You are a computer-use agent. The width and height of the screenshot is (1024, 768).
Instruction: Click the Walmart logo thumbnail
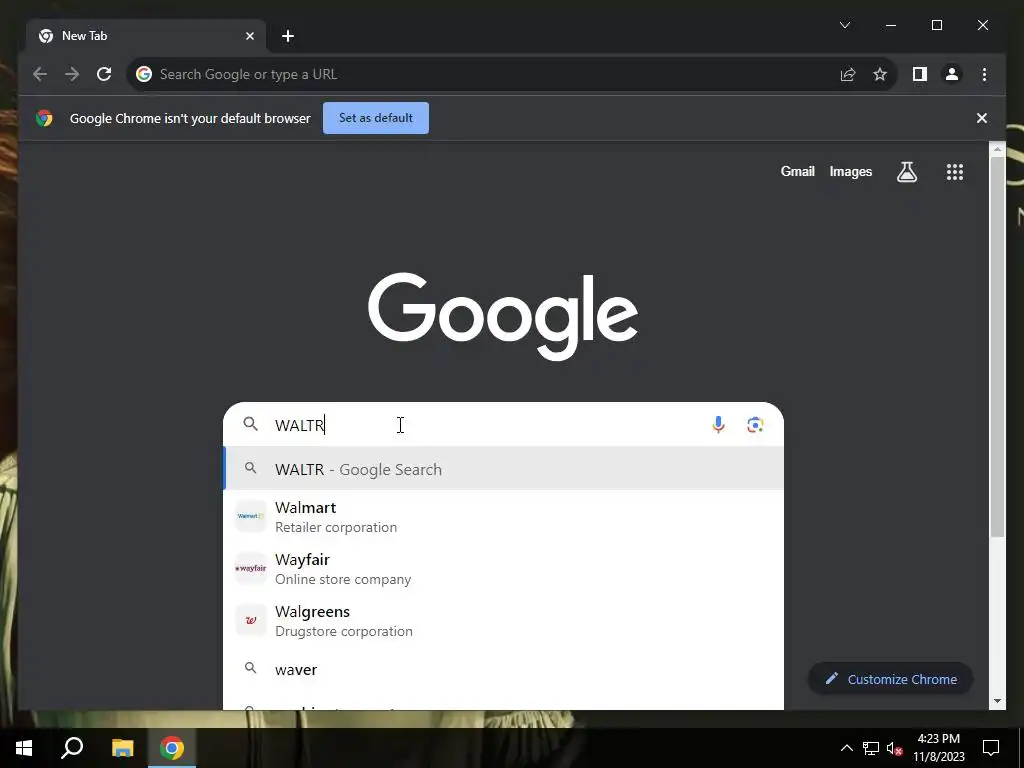(x=251, y=517)
